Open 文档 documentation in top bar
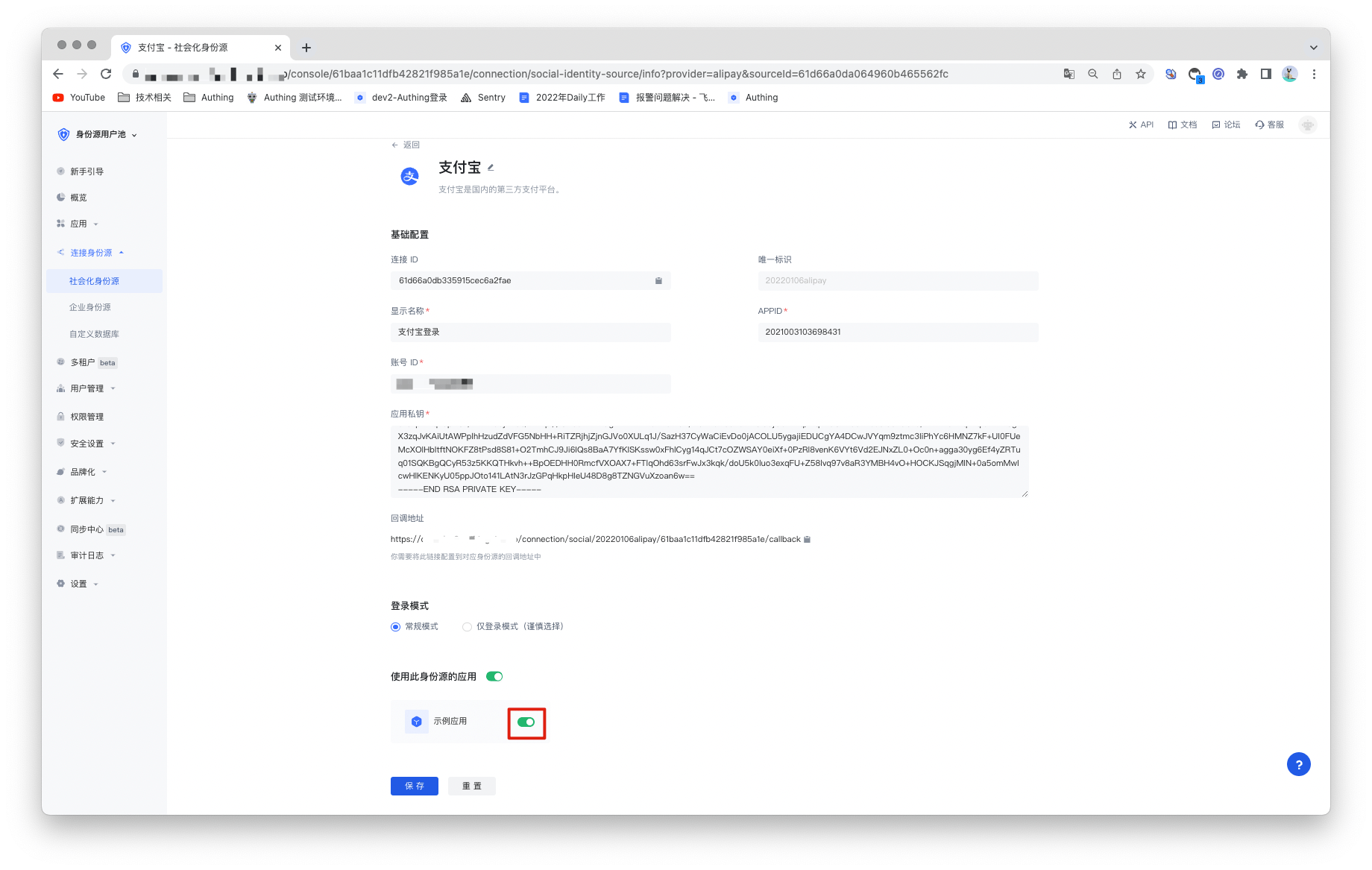Screen dimensions: 1372x870 pos(1183,125)
